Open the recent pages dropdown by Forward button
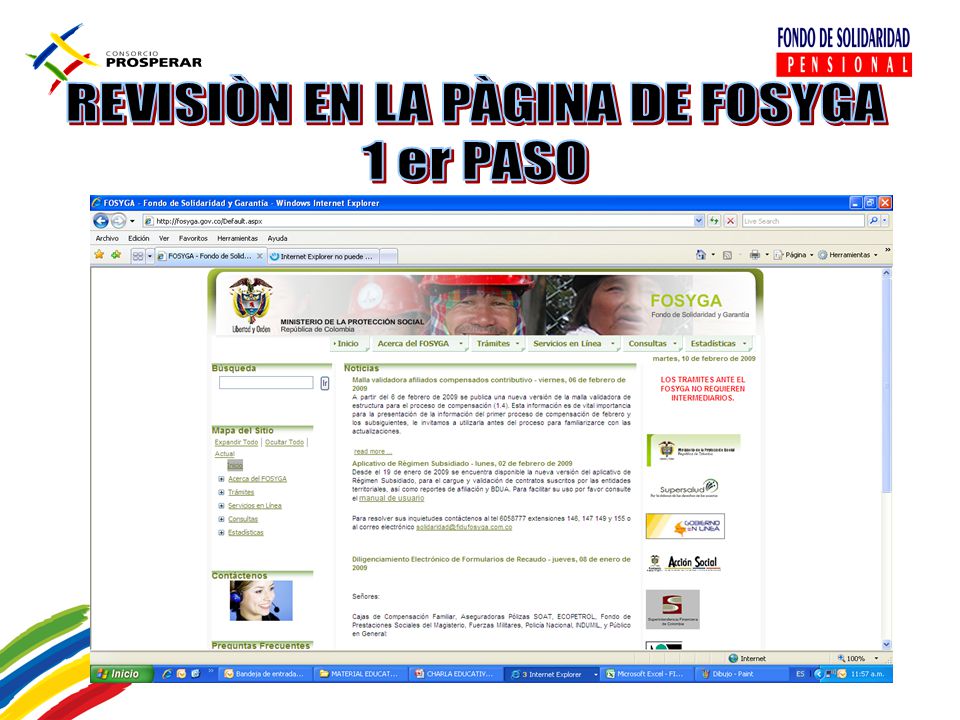 132,221
